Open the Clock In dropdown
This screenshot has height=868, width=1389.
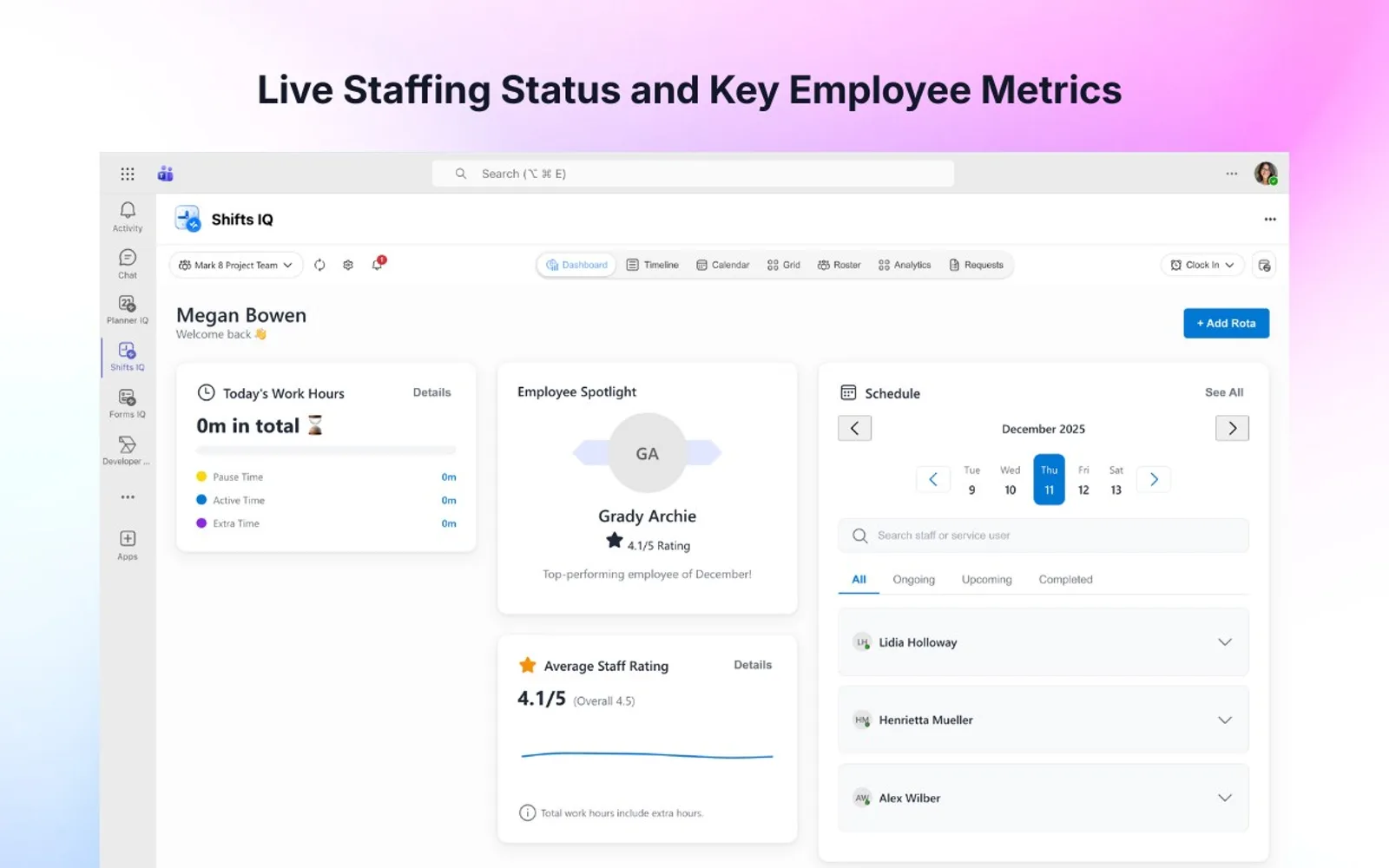[x=1202, y=265]
